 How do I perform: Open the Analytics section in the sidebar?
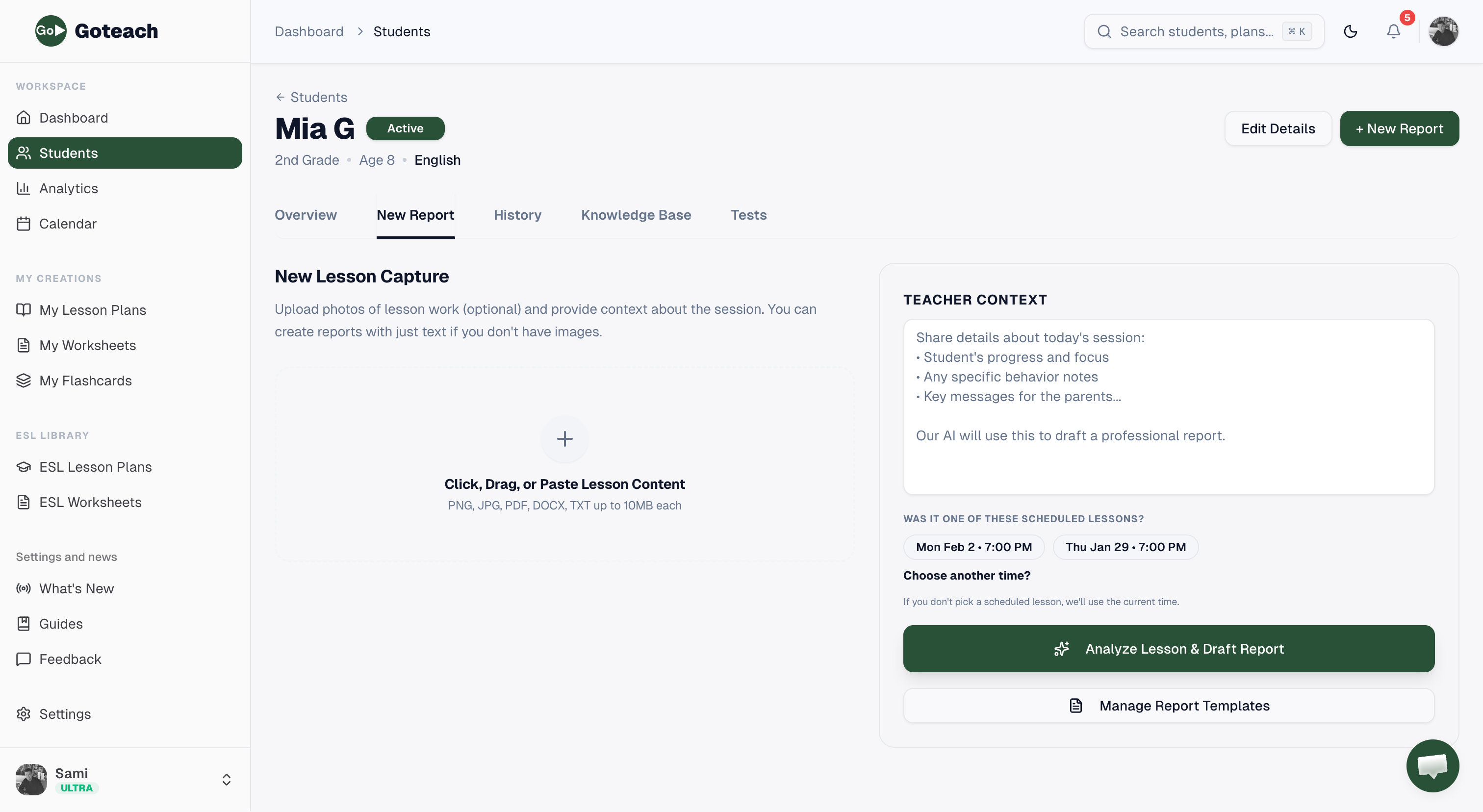pyautogui.click(x=69, y=188)
